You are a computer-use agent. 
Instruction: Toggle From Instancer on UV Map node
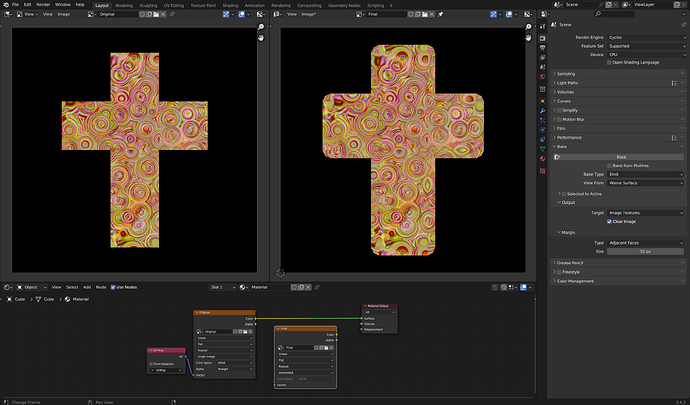(151, 364)
